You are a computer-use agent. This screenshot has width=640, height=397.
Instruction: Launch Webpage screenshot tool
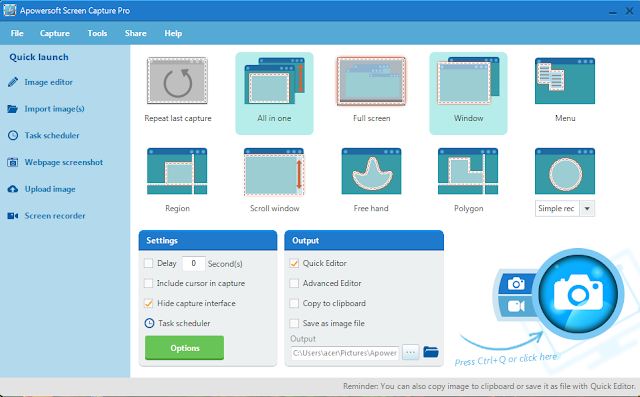[55, 162]
